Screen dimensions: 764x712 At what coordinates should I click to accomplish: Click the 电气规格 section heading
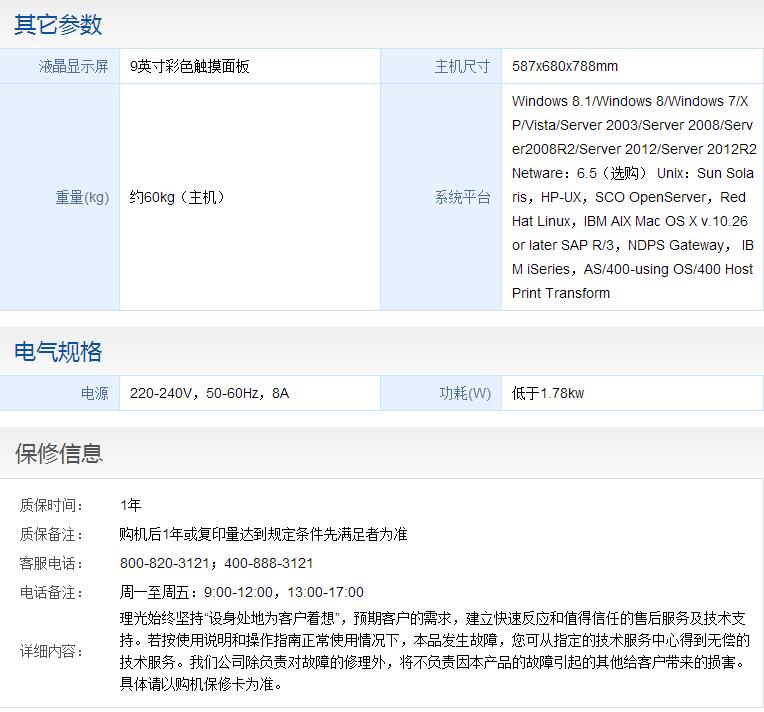pyautogui.click(x=58, y=352)
